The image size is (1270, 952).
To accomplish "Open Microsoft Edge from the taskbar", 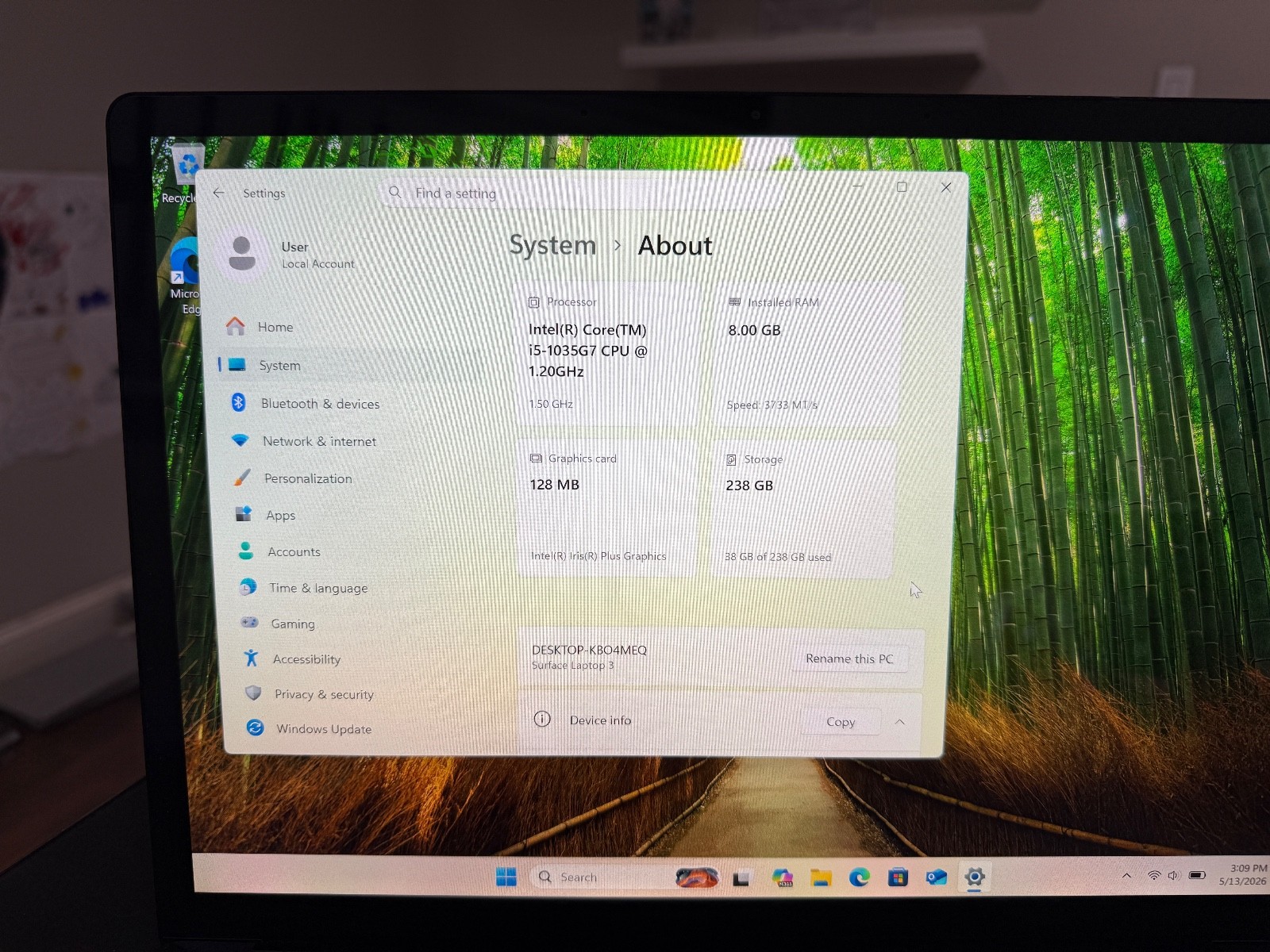I will (859, 877).
